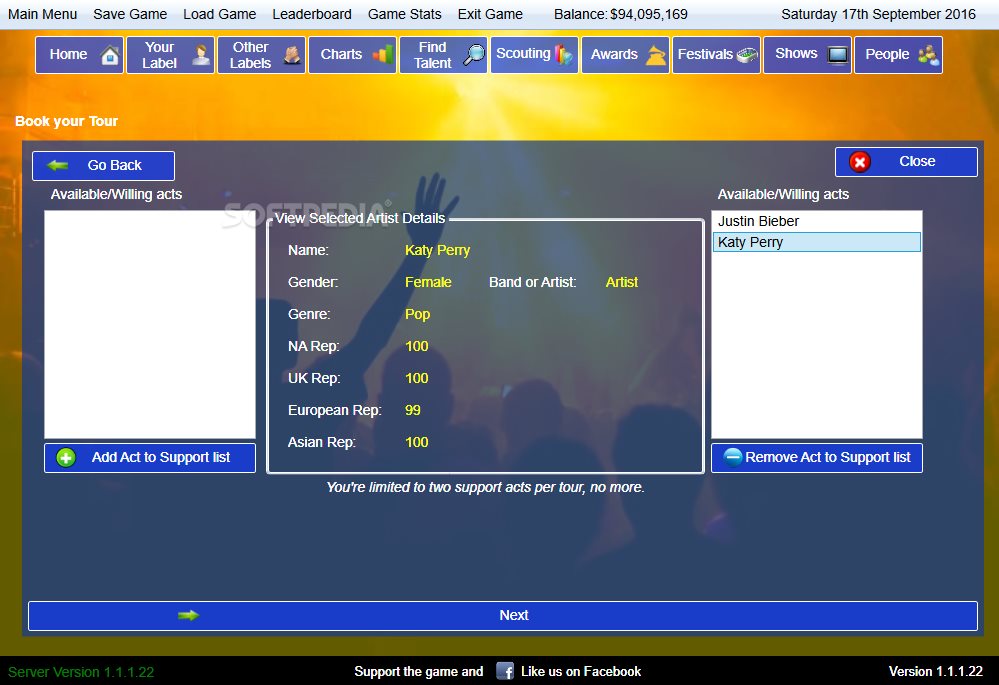This screenshot has width=999, height=685.
Task: Choose Save Game from the top menu
Action: (130, 14)
